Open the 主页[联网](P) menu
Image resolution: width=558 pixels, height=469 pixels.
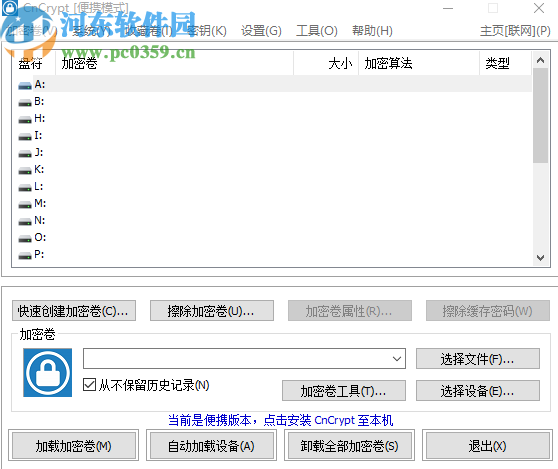click(x=515, y=31)
